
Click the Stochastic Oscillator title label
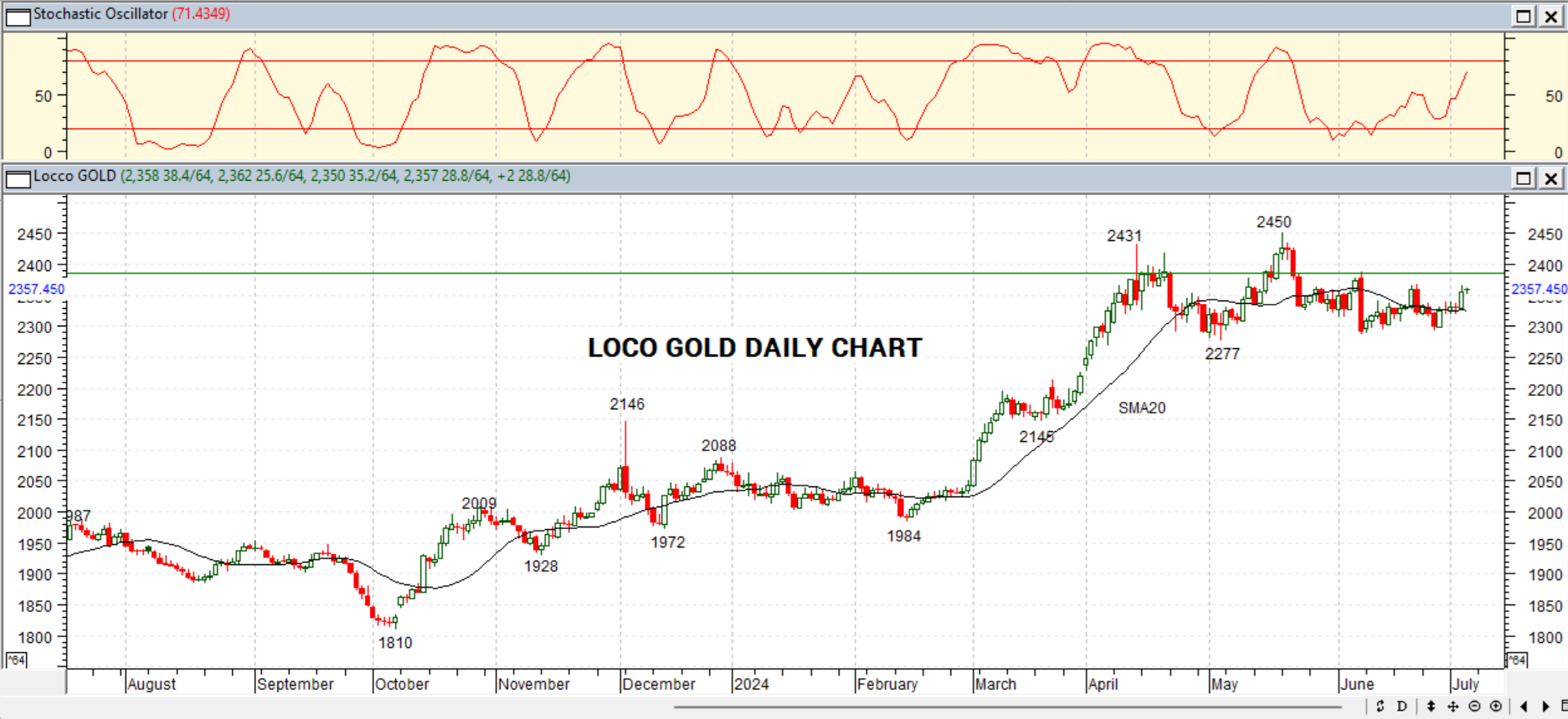click(100, 14)
